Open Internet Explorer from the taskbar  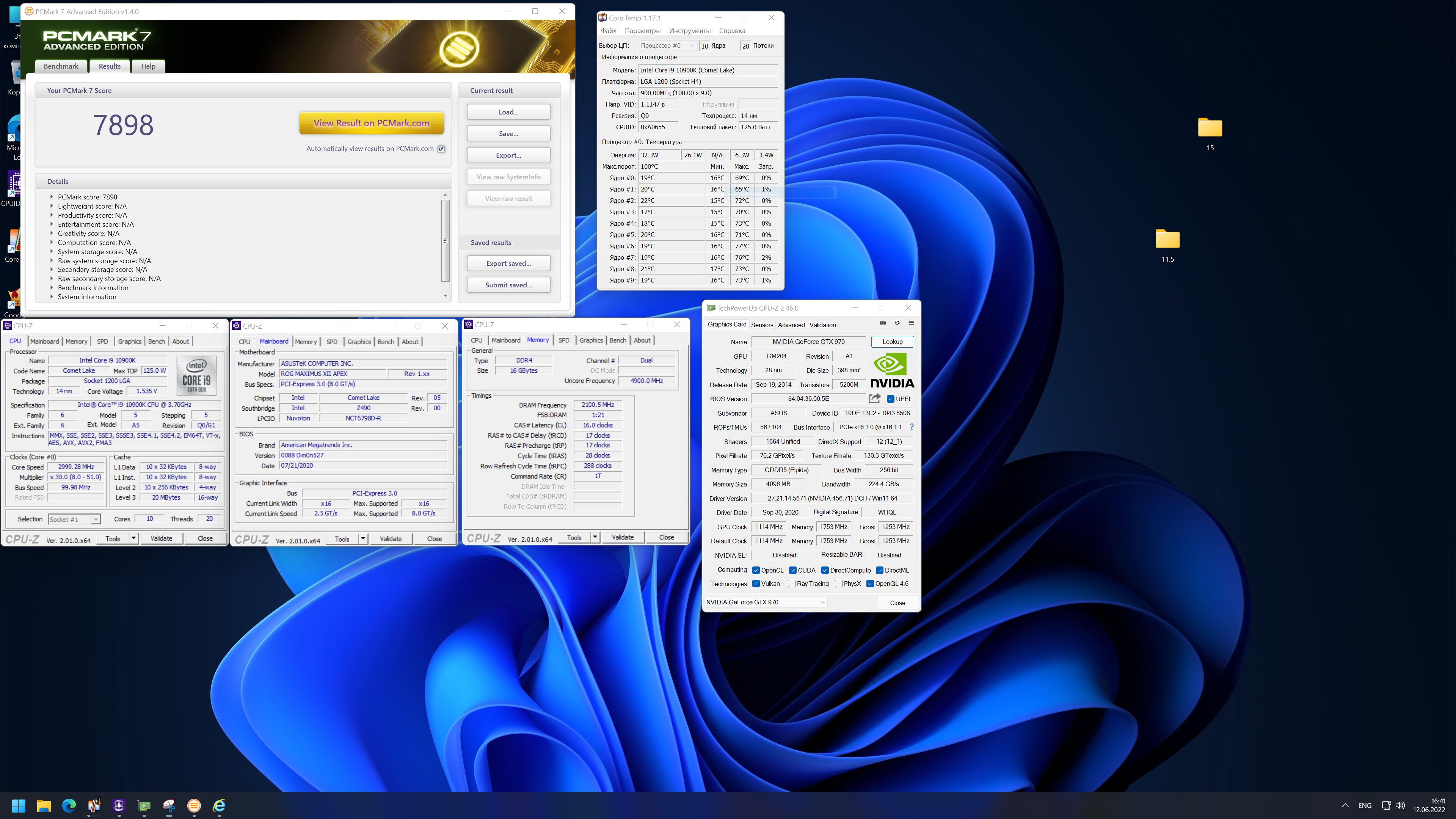(x=219, y=805)
